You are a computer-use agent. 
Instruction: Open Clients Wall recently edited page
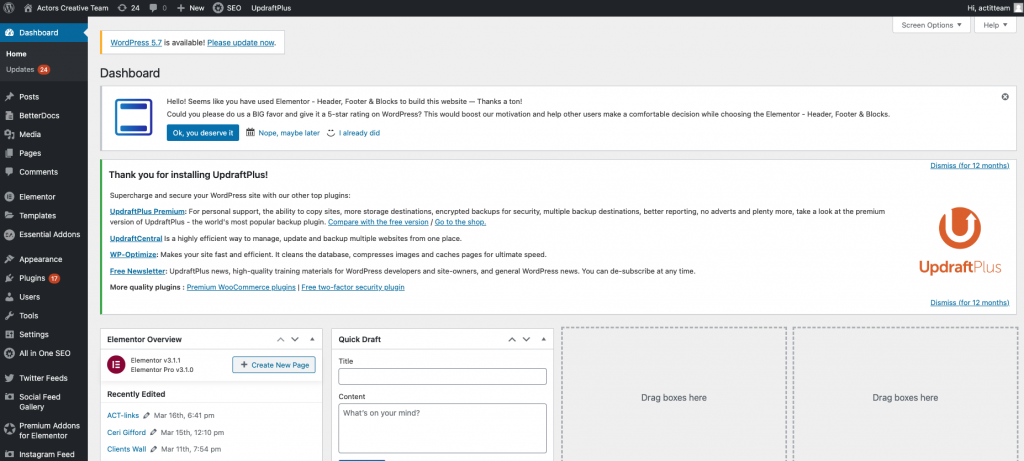point(127,449)
